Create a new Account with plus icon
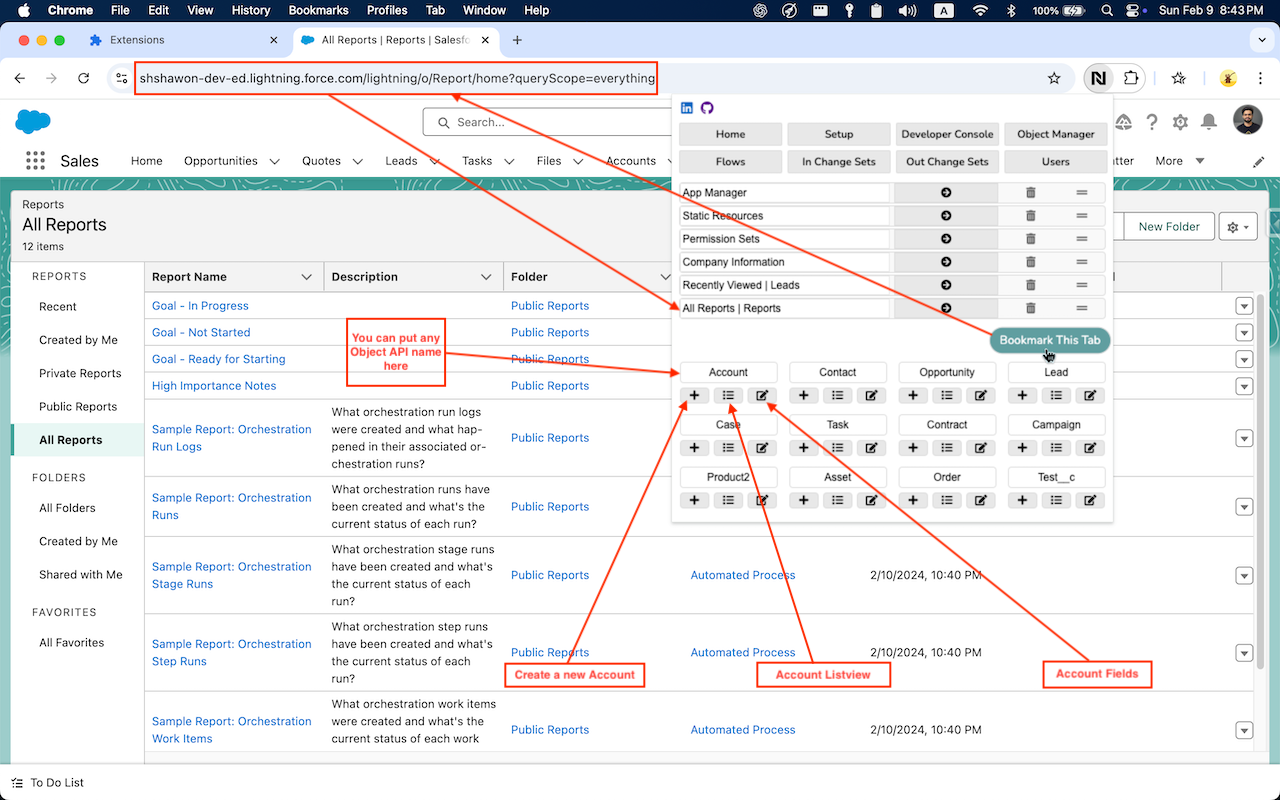The width and height of the screenshot is (1280, 800). tap(694, 396)
